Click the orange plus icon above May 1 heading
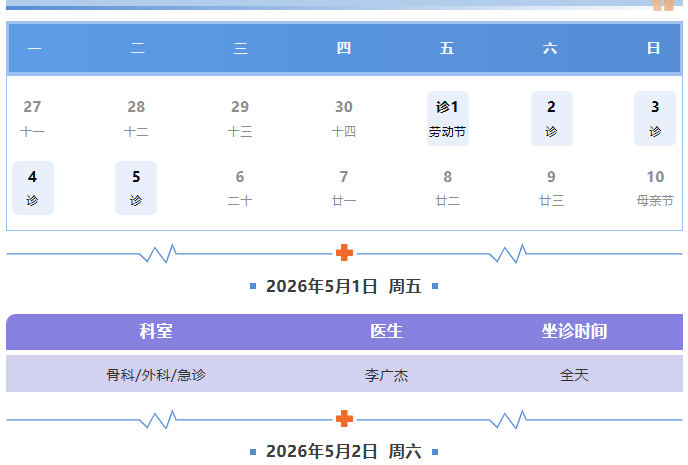Screen dimensions: 688x465 344,252
